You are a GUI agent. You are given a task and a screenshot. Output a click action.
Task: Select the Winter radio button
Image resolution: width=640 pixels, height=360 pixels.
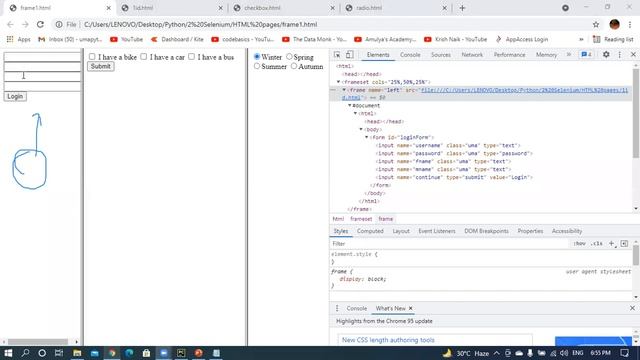(x=257, y=56)
